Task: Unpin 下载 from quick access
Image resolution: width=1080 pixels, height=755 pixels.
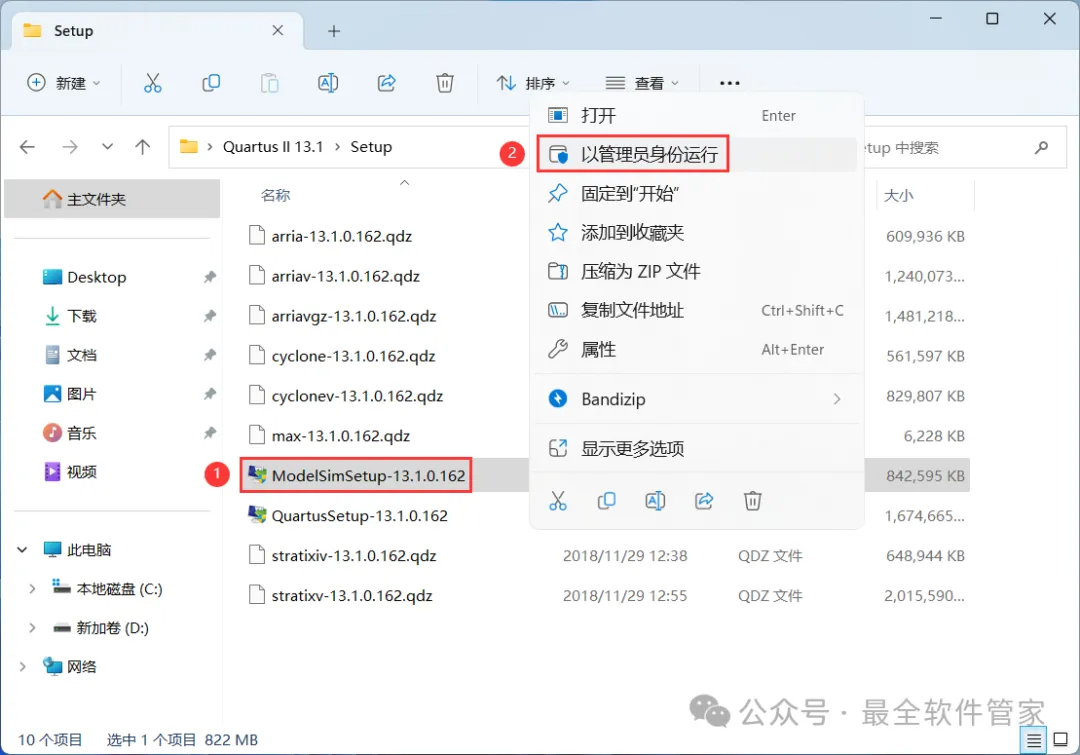Action: pyautogui.click(x=209, y=316)
